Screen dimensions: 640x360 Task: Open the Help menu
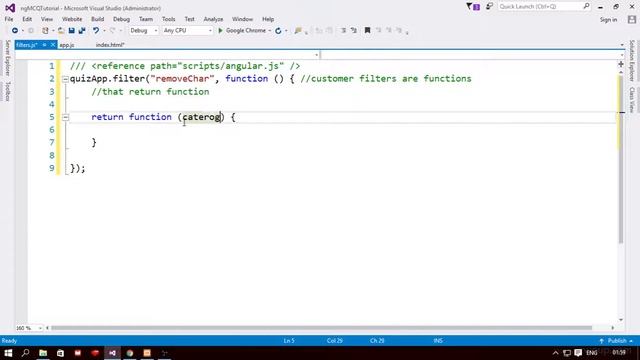point(268,19)
